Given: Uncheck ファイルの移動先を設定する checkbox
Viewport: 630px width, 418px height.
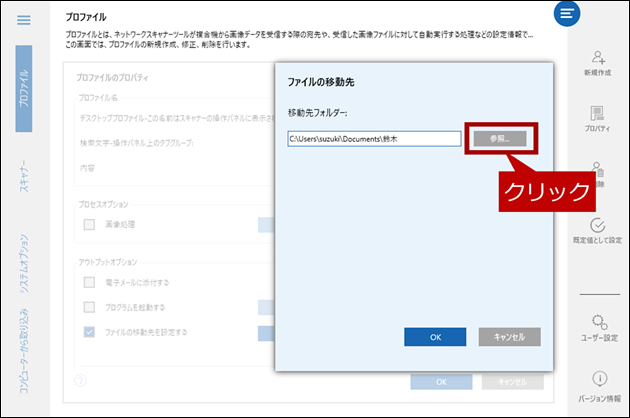Looking at the screenshot, I should [x=90, y=331].
